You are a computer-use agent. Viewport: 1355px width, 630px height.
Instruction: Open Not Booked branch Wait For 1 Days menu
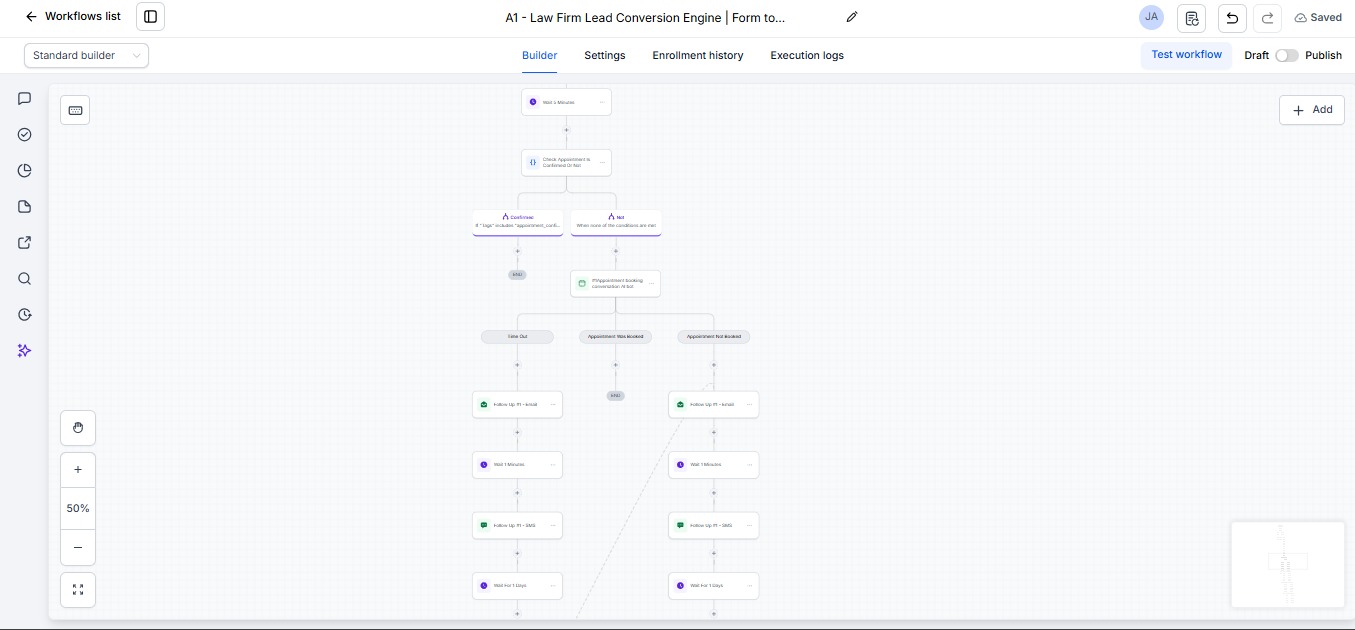[749, 586]
